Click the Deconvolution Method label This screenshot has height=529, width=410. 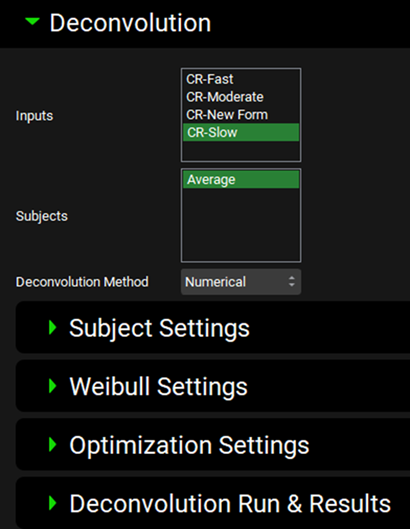(x=82, y=282)
